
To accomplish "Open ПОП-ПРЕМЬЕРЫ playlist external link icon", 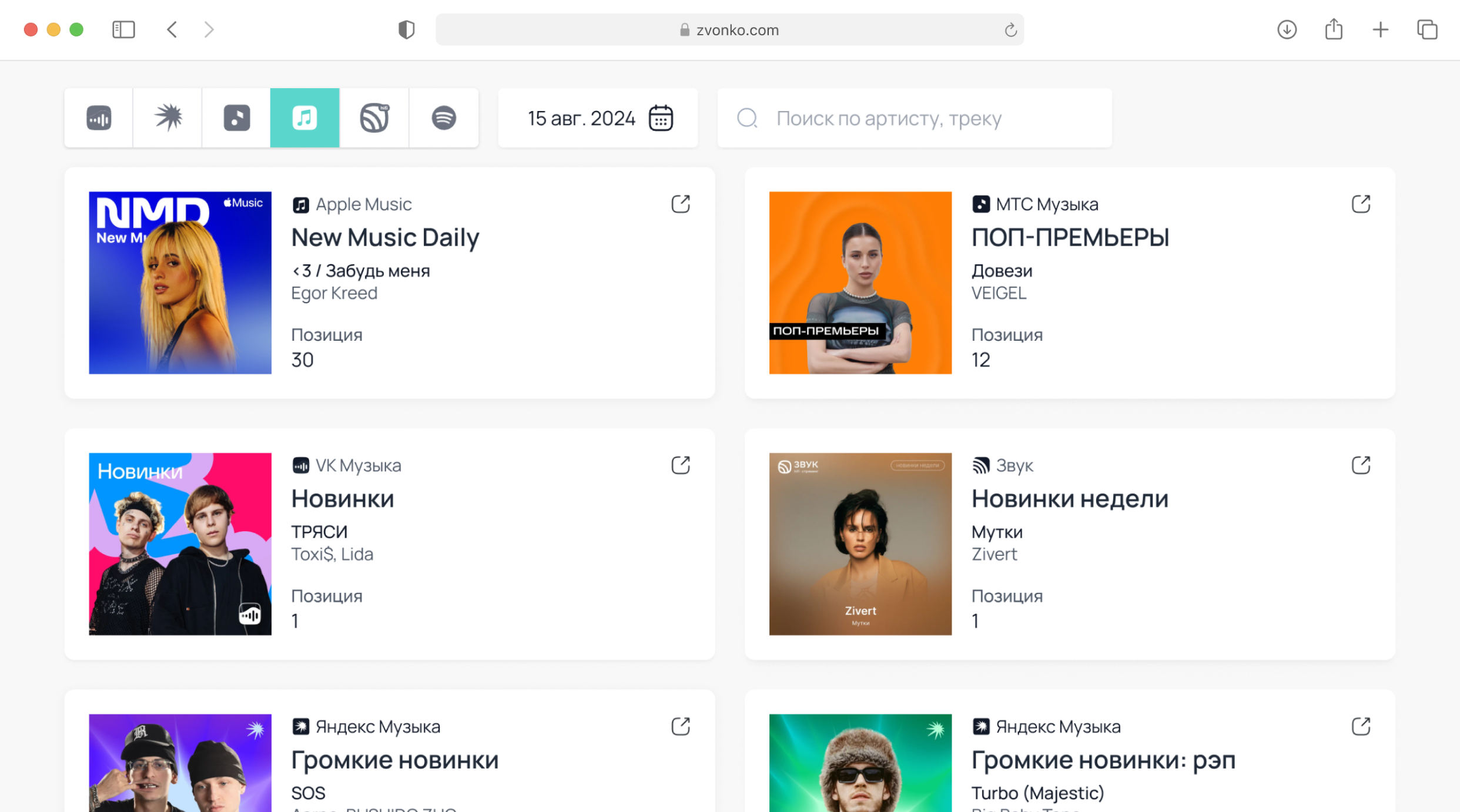I will pyautogui.click(x=1361, y=204).
